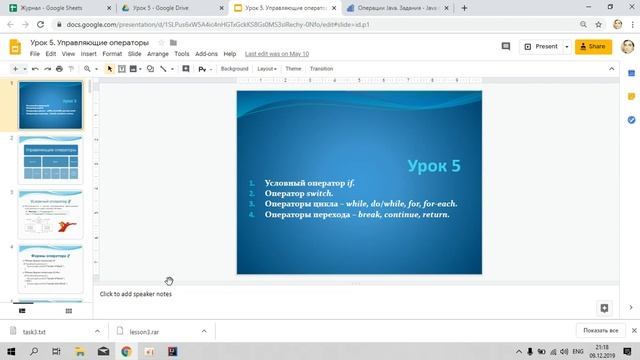Click the shape tool icon
The width and height of the screenshot is (640, 360).
click(x=150, y=69)
